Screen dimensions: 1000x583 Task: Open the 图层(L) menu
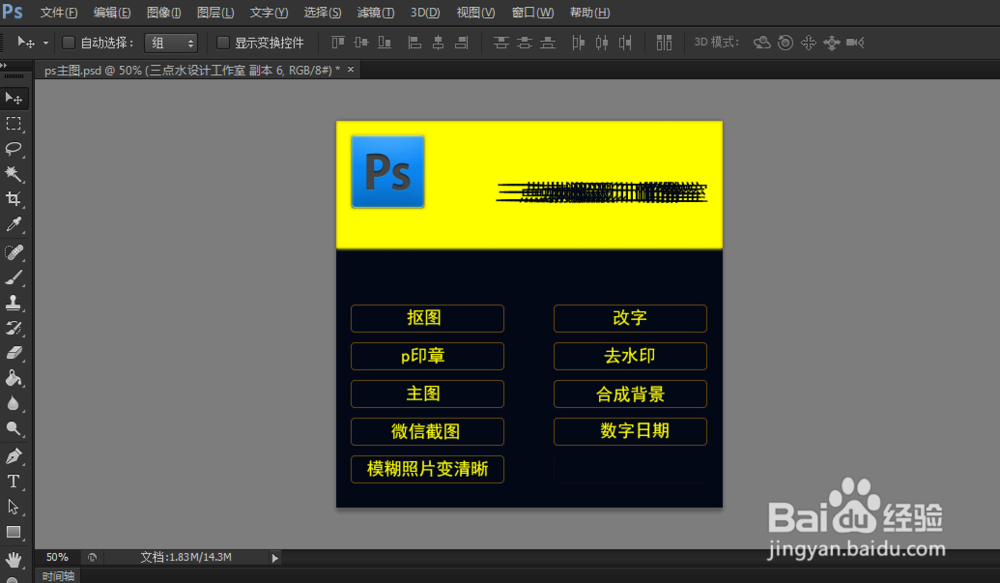click(x=215, y=13)
